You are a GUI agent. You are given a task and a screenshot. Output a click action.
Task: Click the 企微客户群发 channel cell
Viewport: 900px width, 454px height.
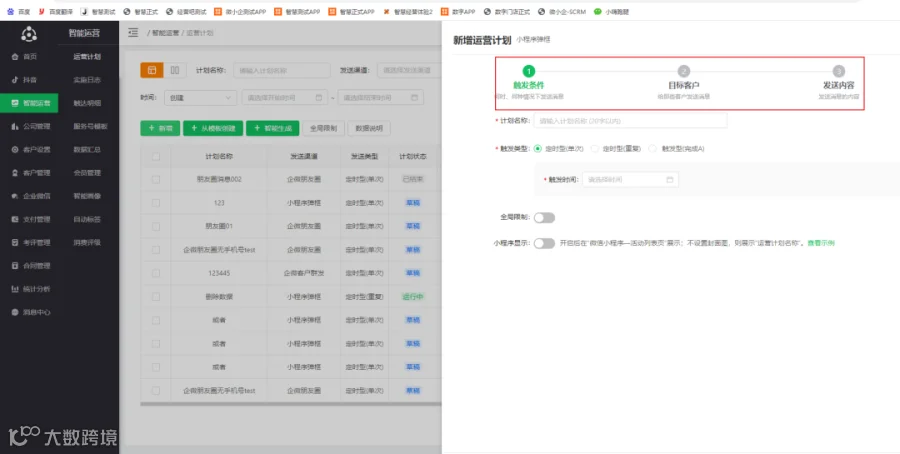click(x=304, y=273)
